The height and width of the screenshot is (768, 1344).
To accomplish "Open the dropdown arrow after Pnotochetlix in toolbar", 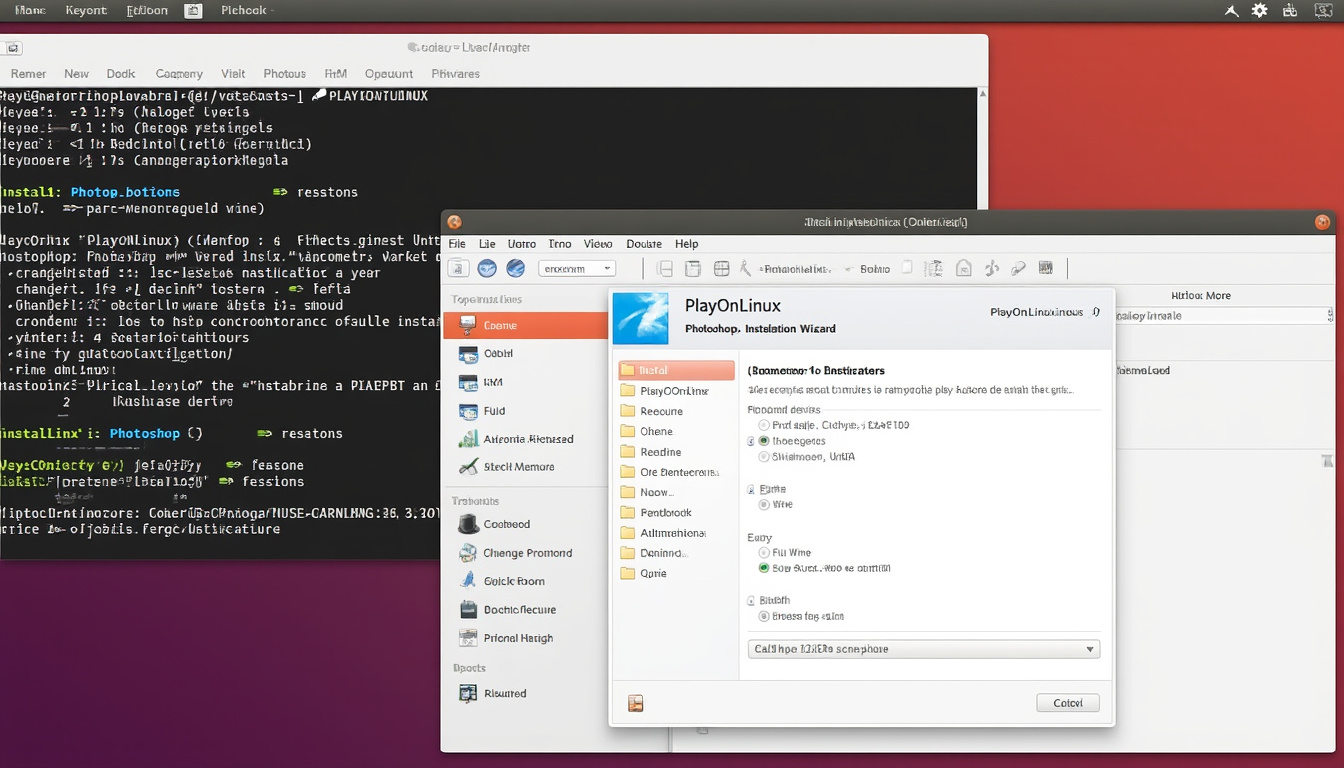I will point(848,269).
